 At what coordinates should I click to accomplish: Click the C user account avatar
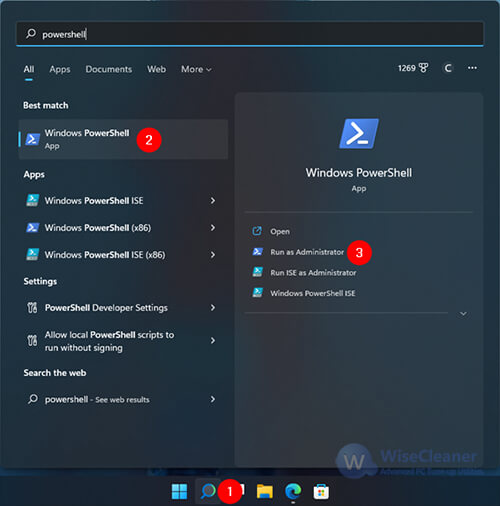click(448, 68)
